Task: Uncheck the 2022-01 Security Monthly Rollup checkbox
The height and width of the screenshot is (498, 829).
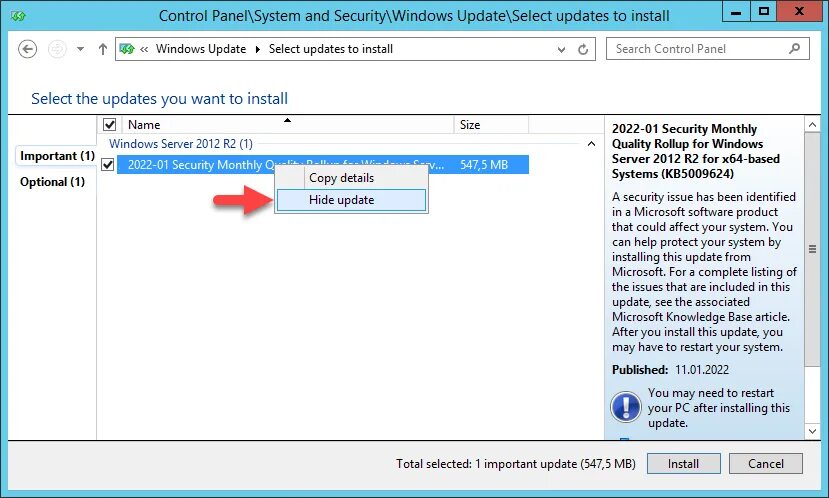Action: coord(108,165)
